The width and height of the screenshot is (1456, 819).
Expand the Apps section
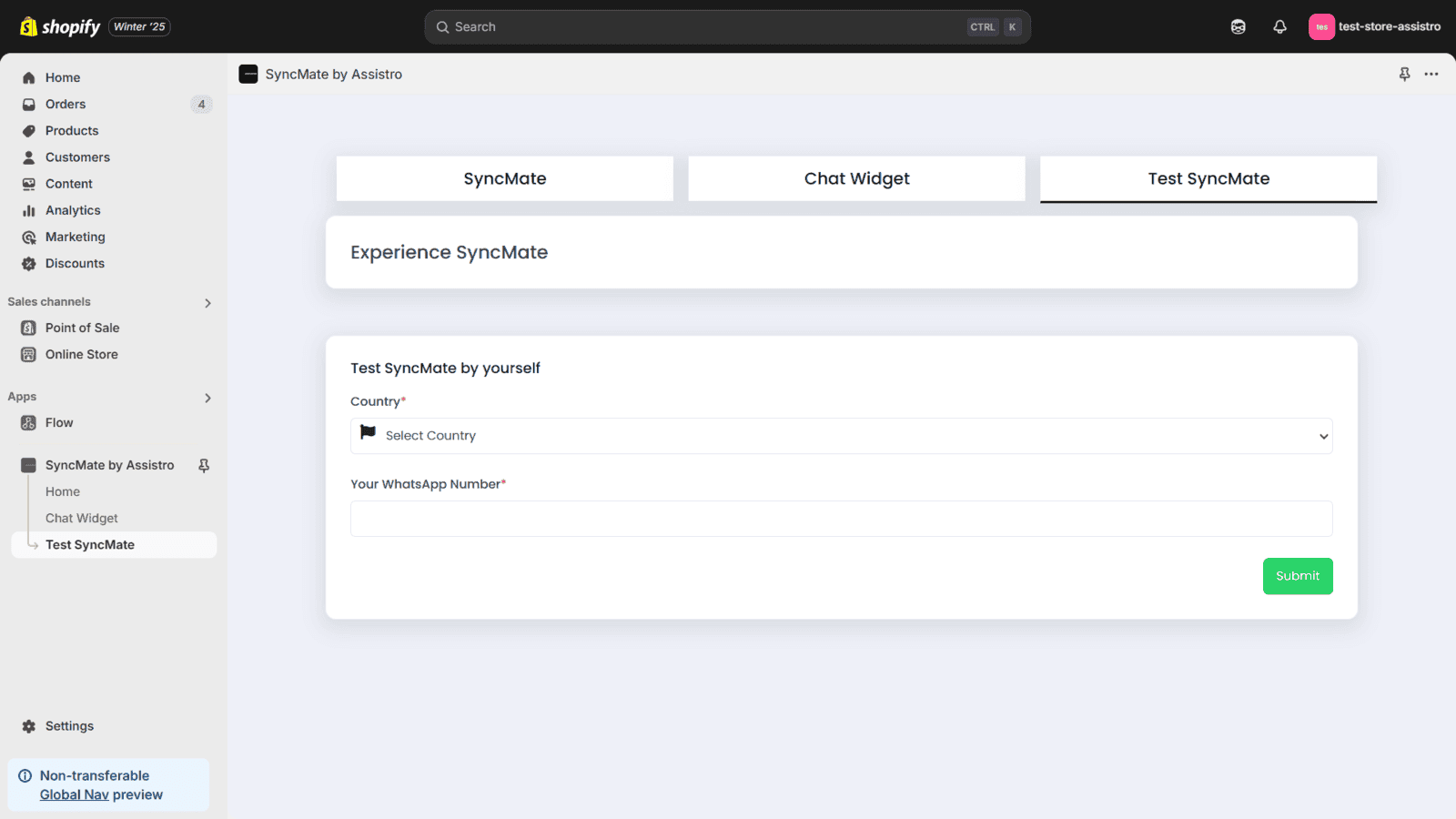pos(207,398)
